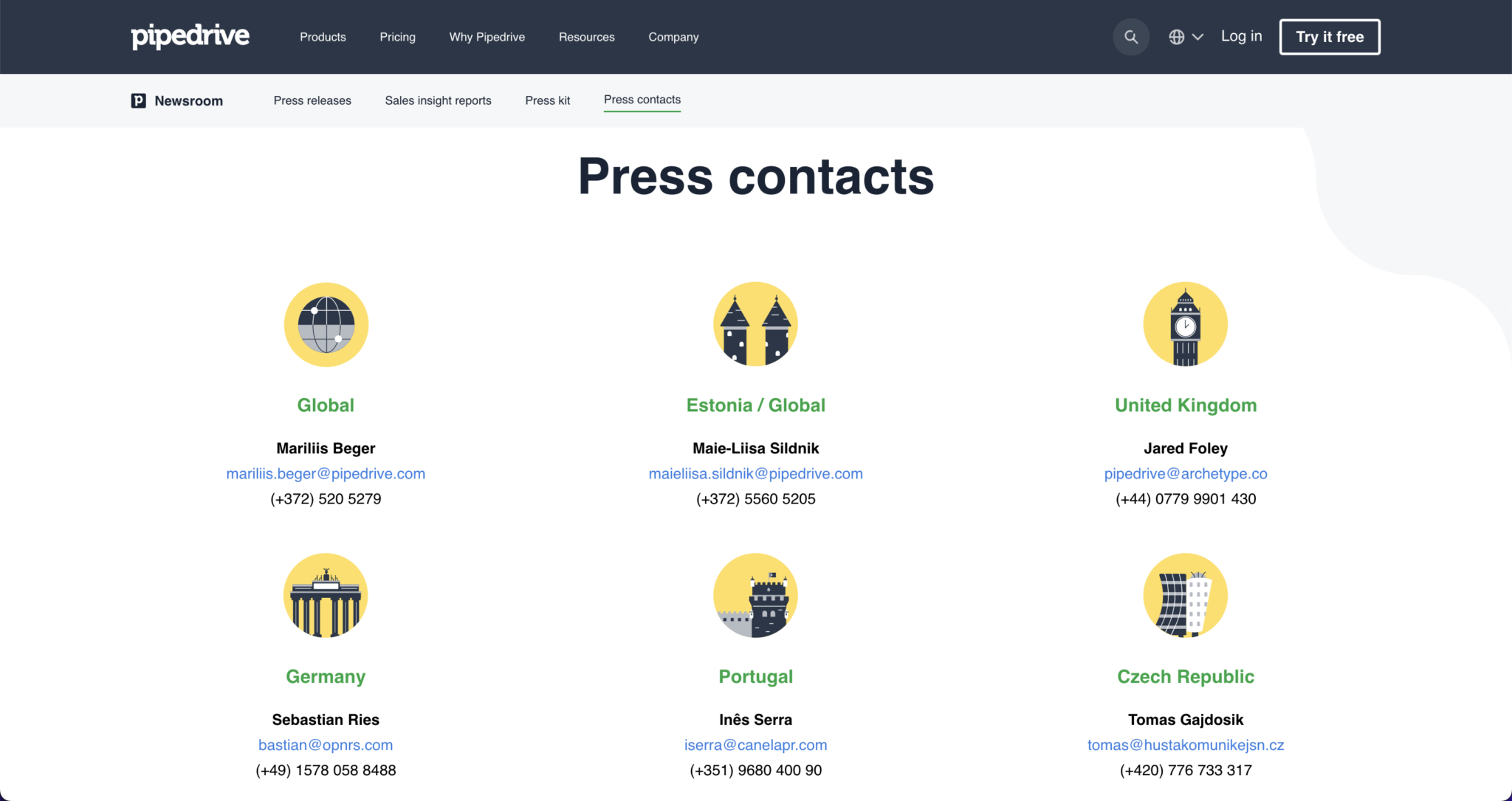The width and height of the screenshot is (1512, 801).
Task: Click the Czech Republic buildings icon
Action: pyautogui.click(x=1185, y=596)
